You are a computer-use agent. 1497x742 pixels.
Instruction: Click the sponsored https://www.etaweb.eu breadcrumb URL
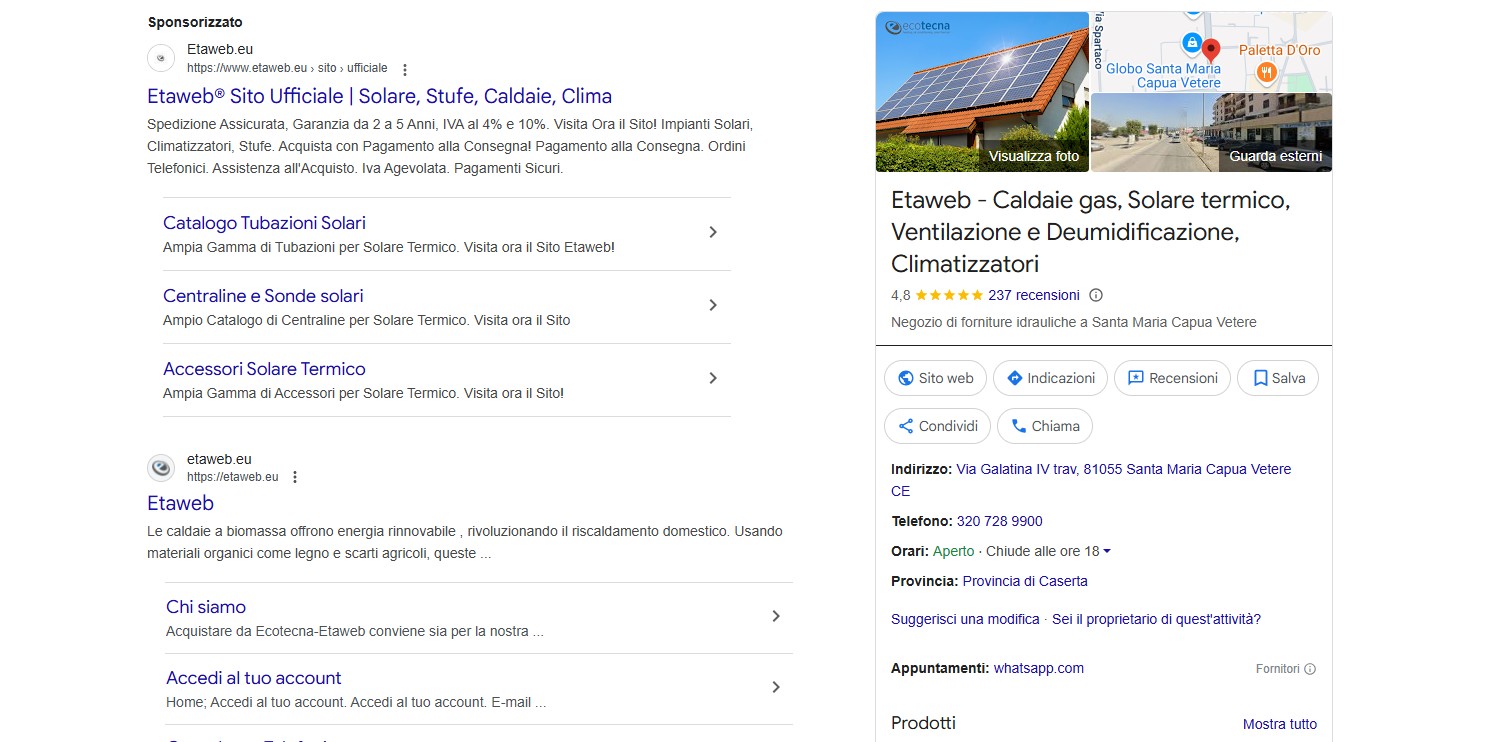pos(287,68)
